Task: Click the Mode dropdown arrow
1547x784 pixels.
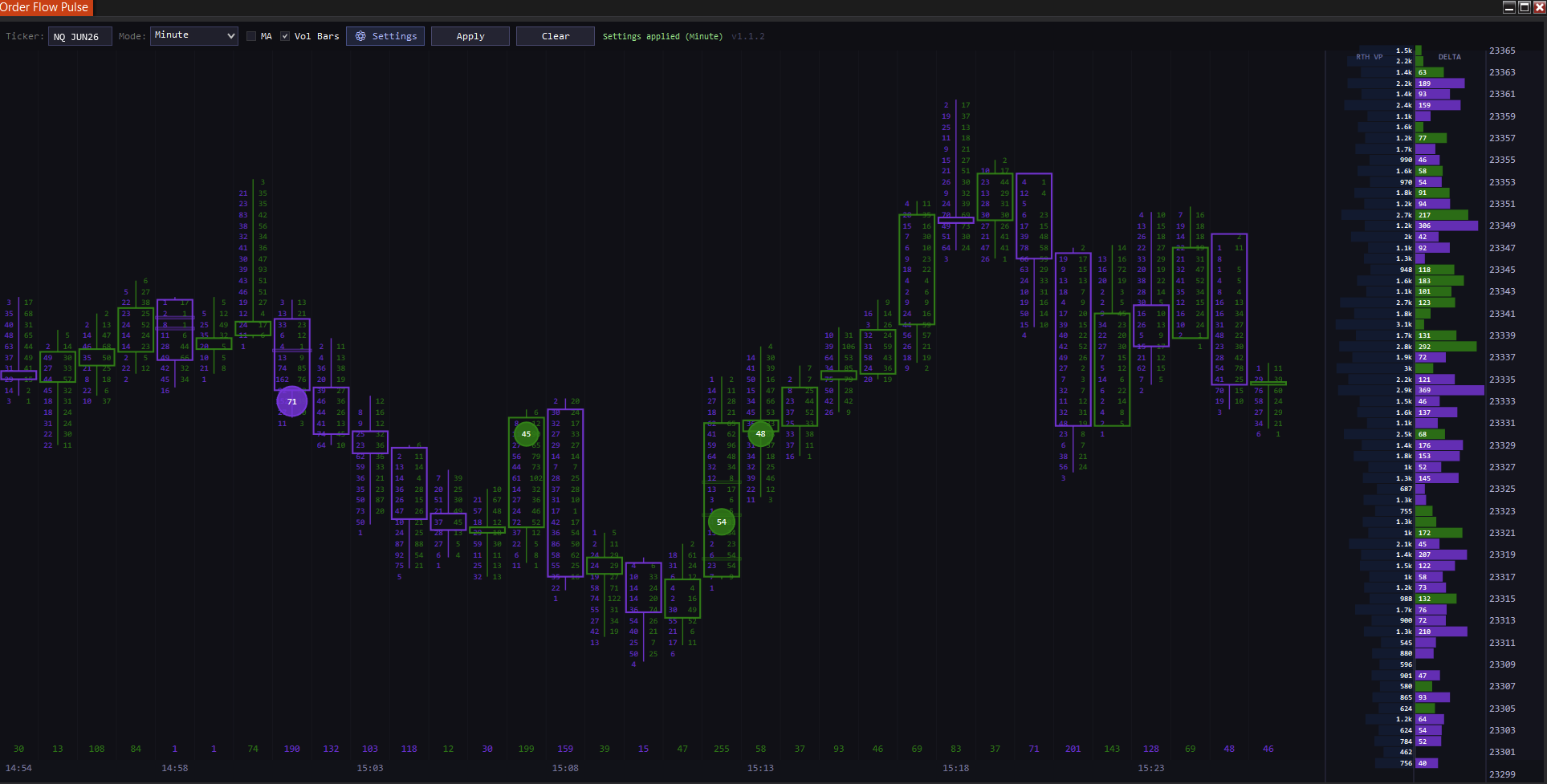Action: click(230, 36)
